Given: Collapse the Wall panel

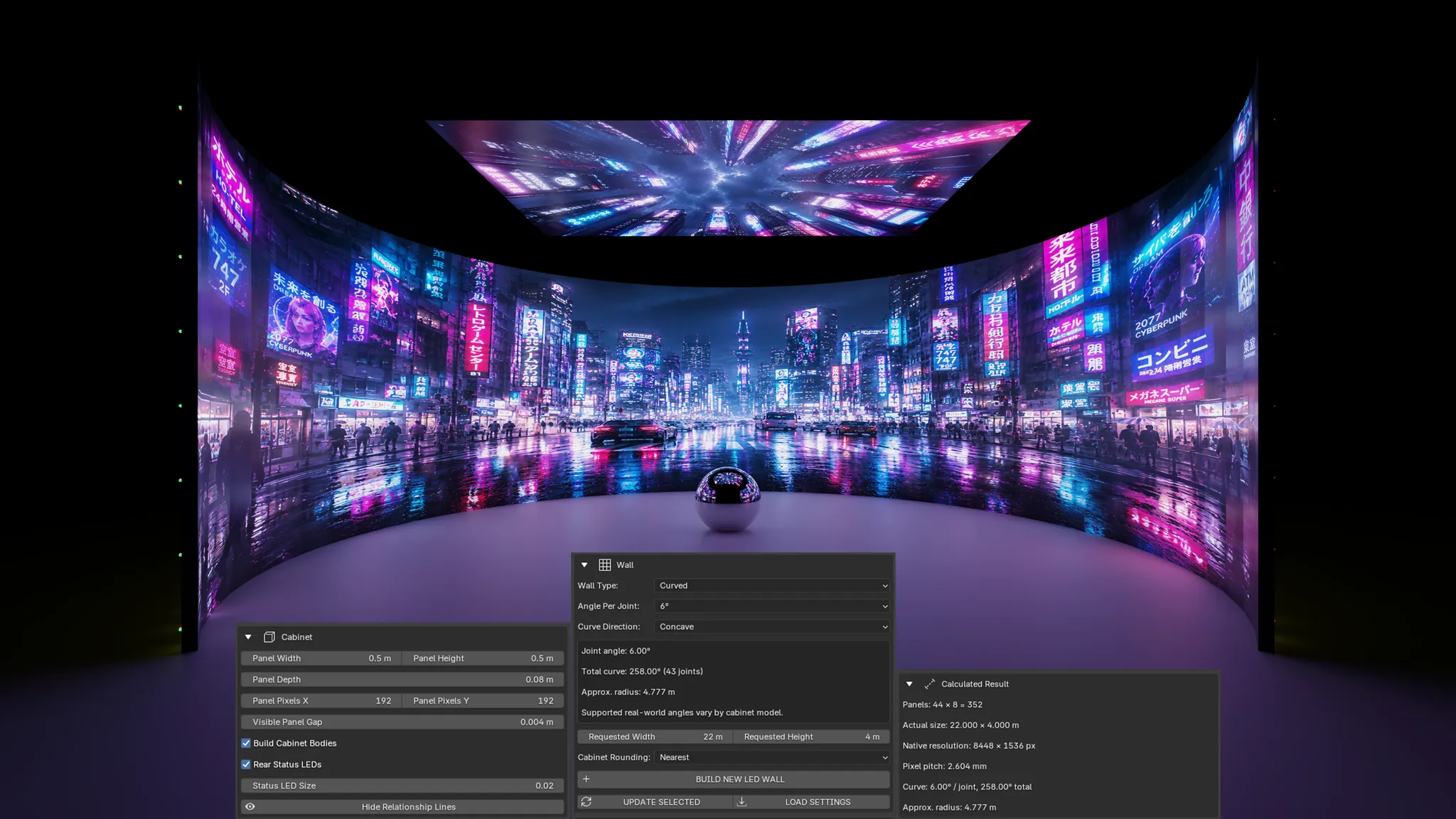Looking at the screenshot, I should coord(584,564).
